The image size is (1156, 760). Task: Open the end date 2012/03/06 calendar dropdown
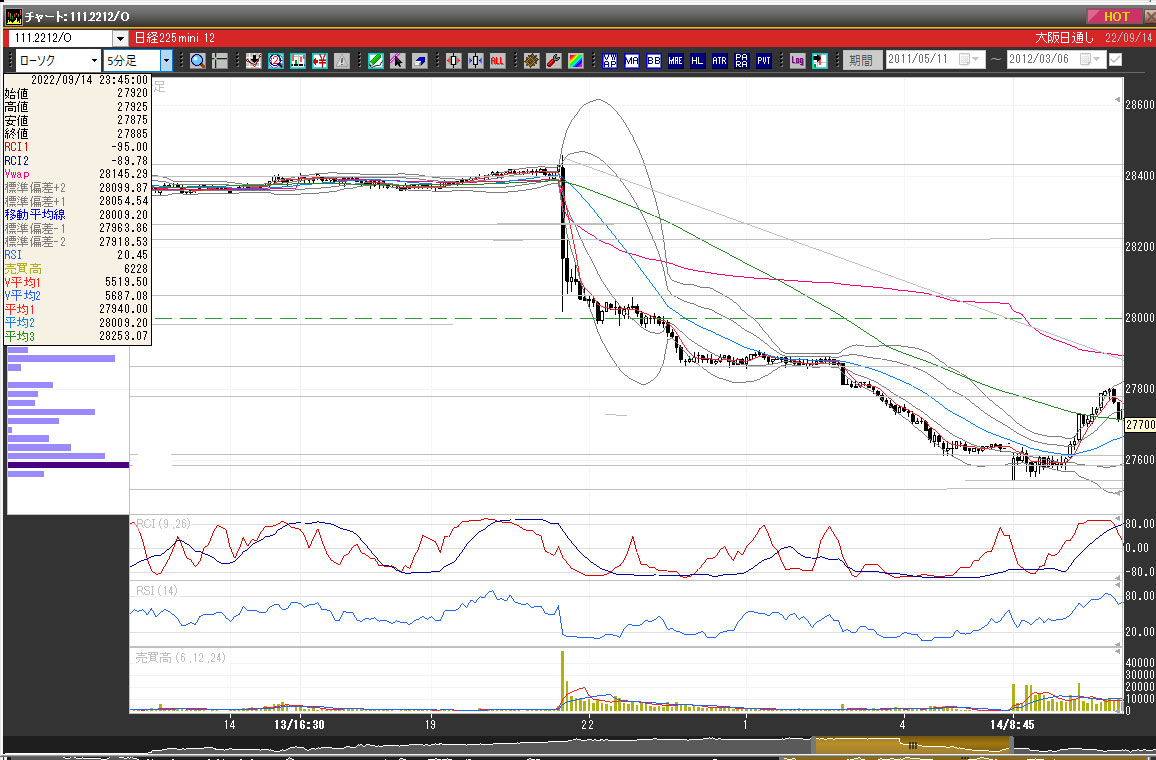(x=1090, y=60)
